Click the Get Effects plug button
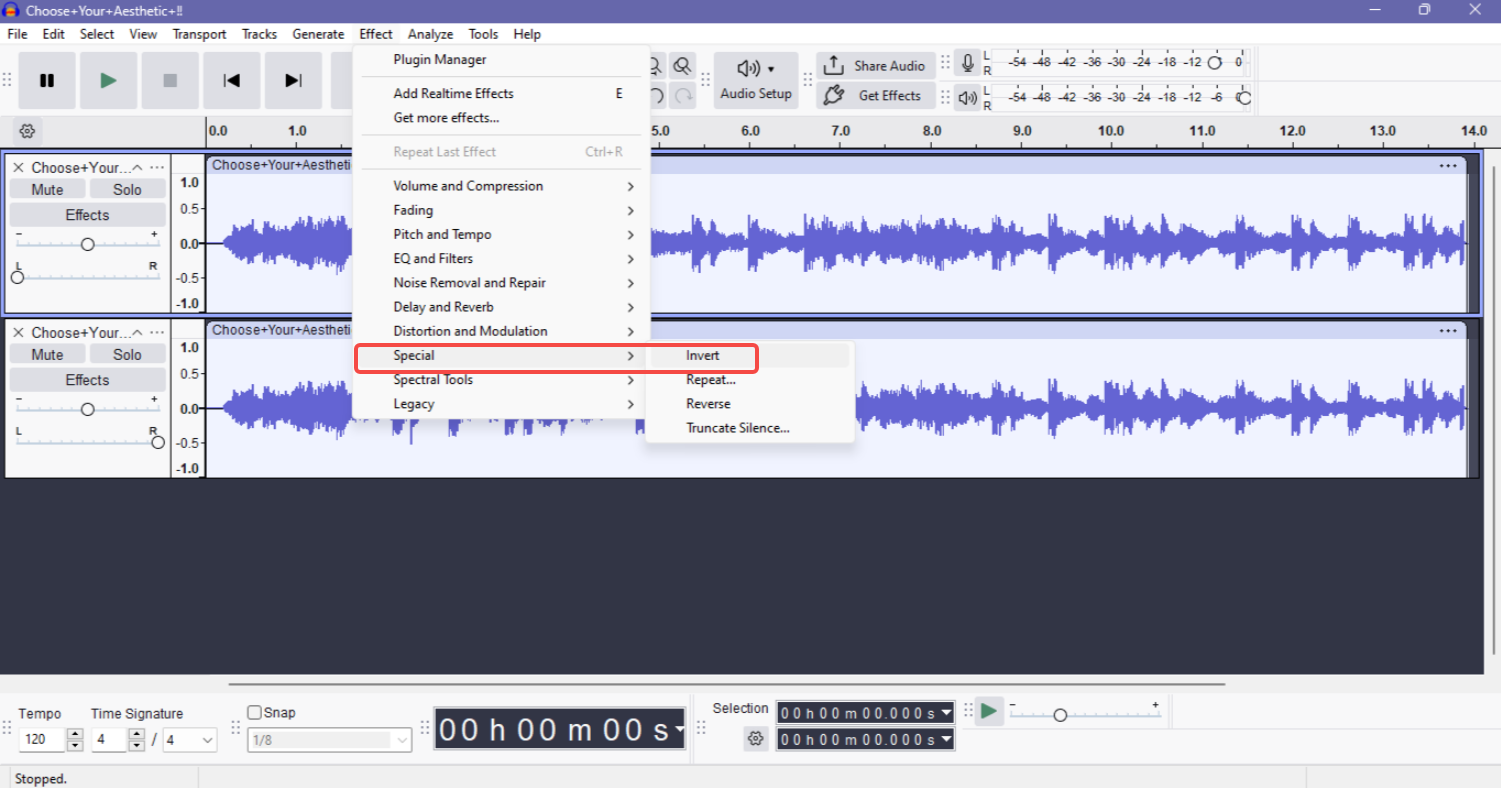The image size is (1501, 788). (876, 96)
